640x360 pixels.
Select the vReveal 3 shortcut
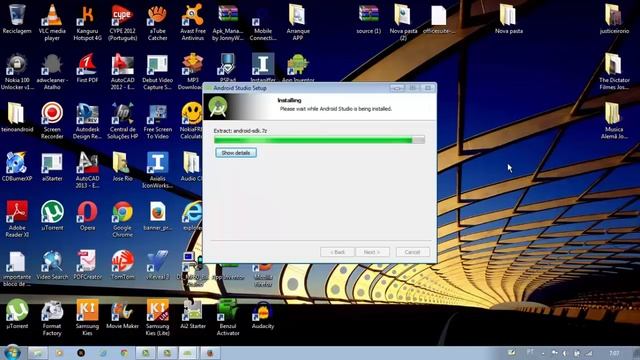(158, 265)
